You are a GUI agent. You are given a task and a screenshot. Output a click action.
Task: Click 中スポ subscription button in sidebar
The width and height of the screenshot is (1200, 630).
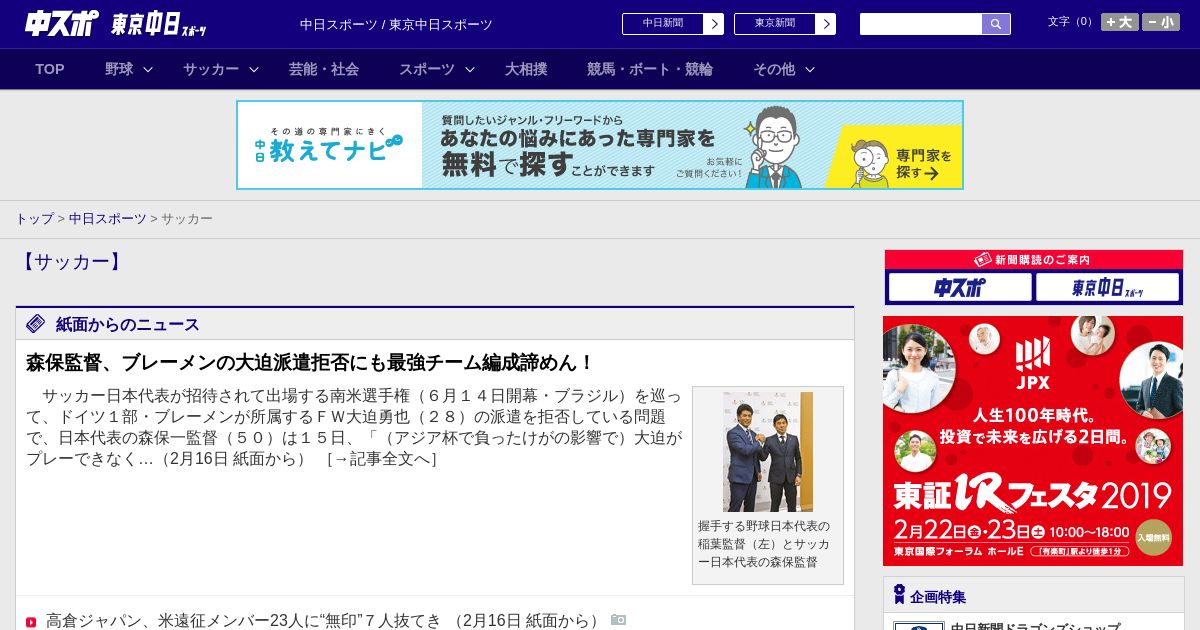coord(960,288)
